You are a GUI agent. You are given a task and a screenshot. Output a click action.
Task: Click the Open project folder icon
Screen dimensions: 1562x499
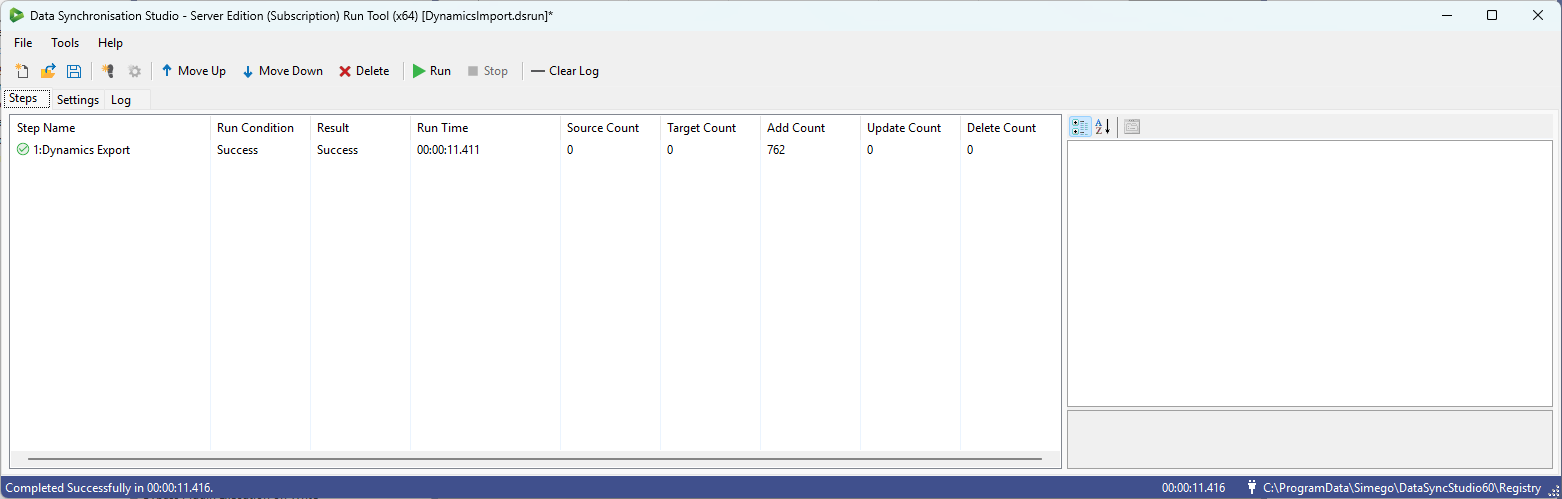(x=48, y=71)
